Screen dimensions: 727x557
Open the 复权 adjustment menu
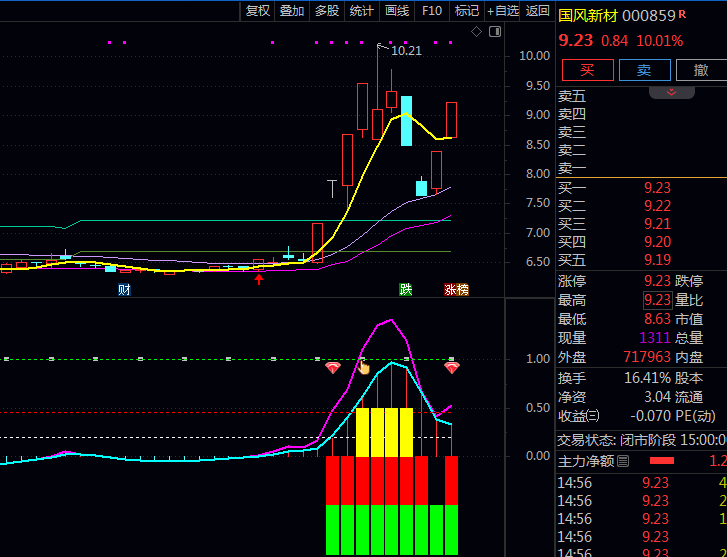tap(258, 11)
